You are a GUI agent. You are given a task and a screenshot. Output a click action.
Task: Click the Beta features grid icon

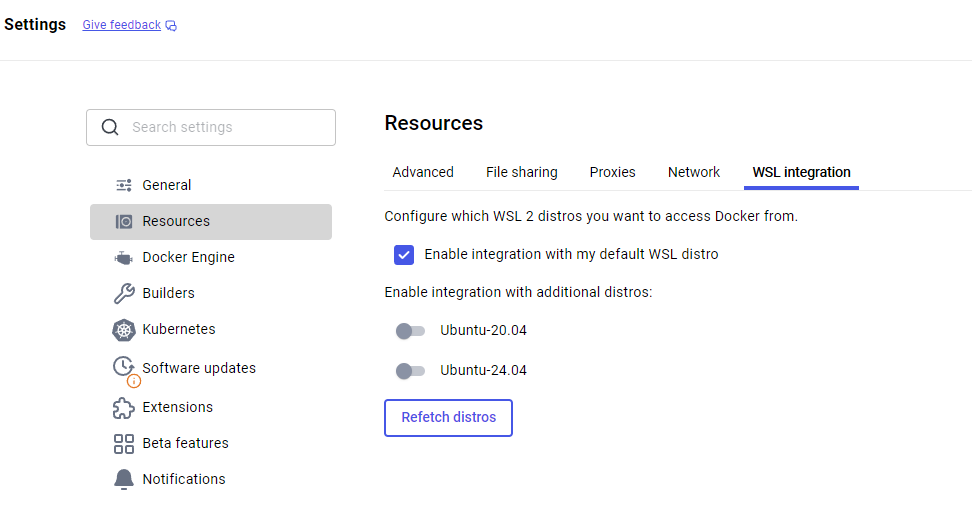(124, 444)
